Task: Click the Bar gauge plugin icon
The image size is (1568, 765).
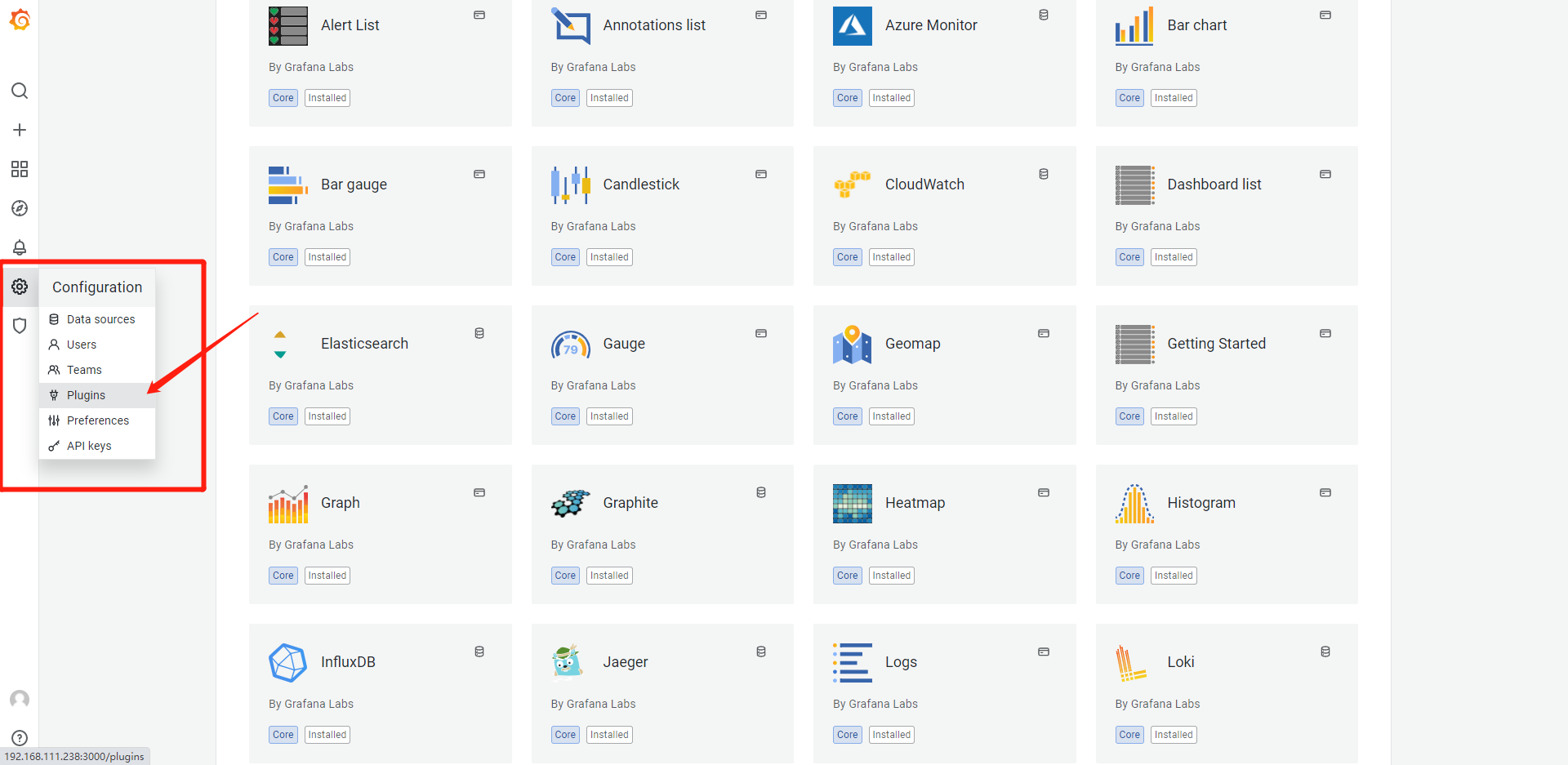Action: tap(288, 185)
